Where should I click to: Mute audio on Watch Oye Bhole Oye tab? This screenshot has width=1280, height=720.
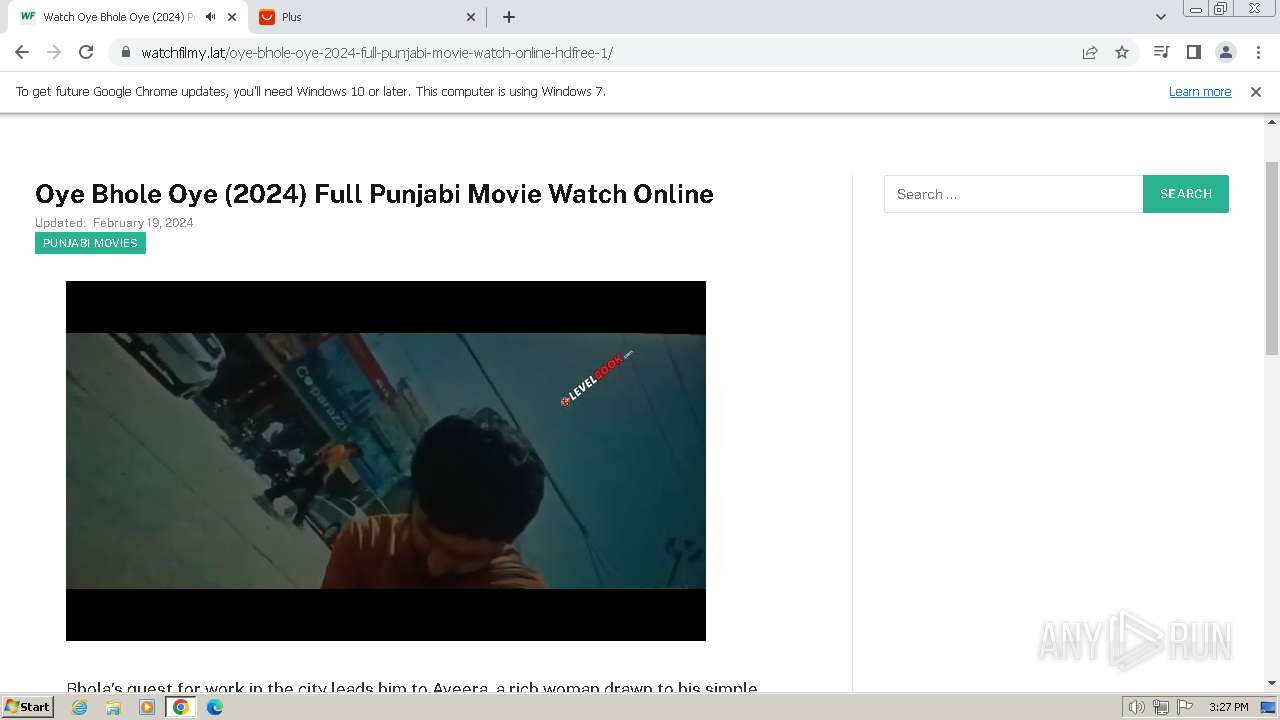211,17
